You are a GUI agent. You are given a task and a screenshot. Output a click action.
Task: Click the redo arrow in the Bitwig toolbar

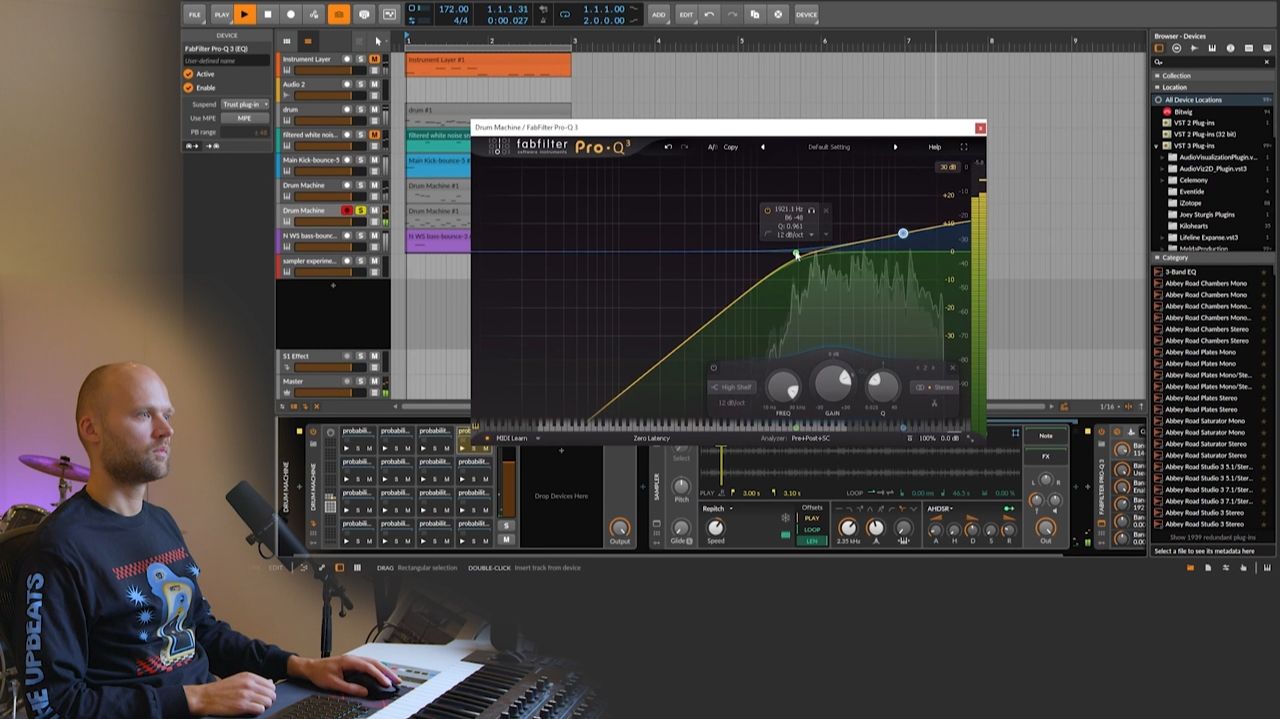(732, 14)
